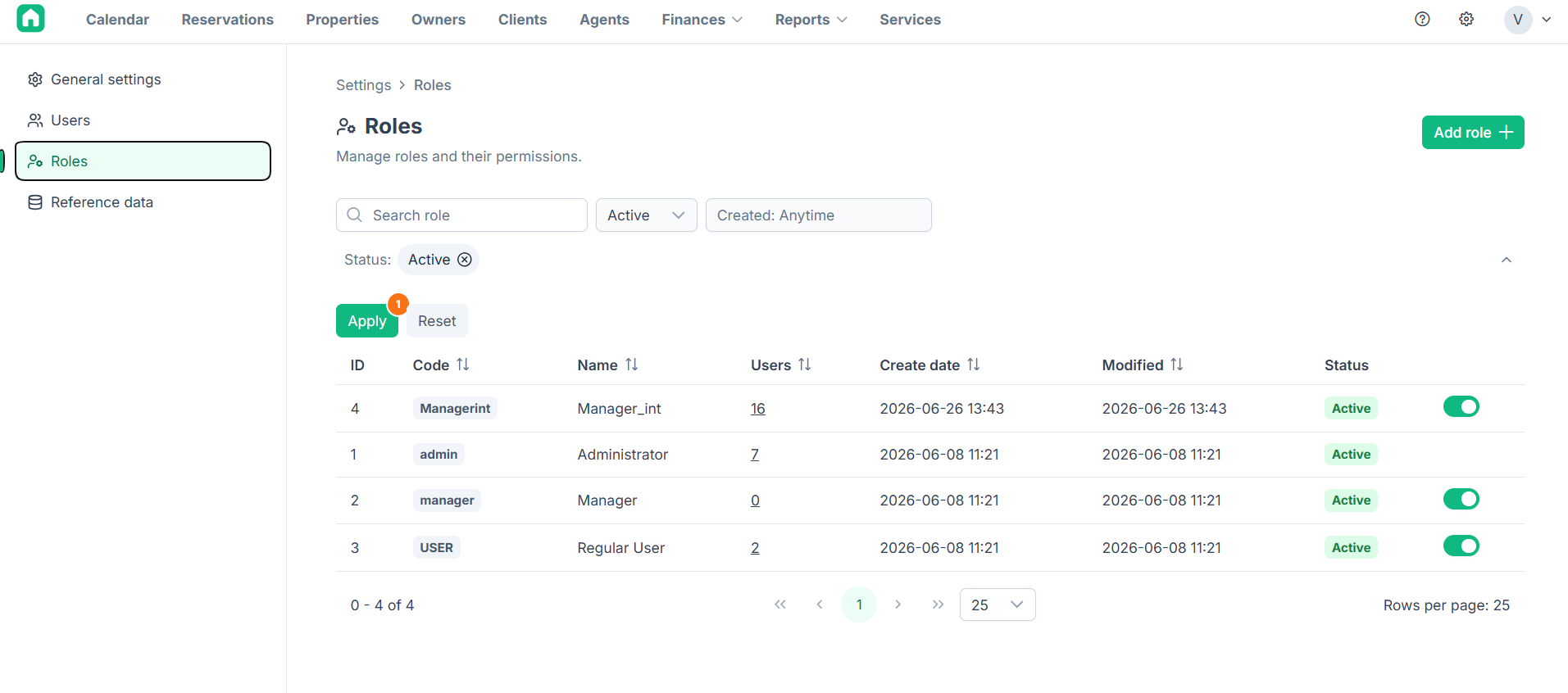Open the Reservations tab
The width and height of the screenshot is (1568, 693).
coord(228,20)
